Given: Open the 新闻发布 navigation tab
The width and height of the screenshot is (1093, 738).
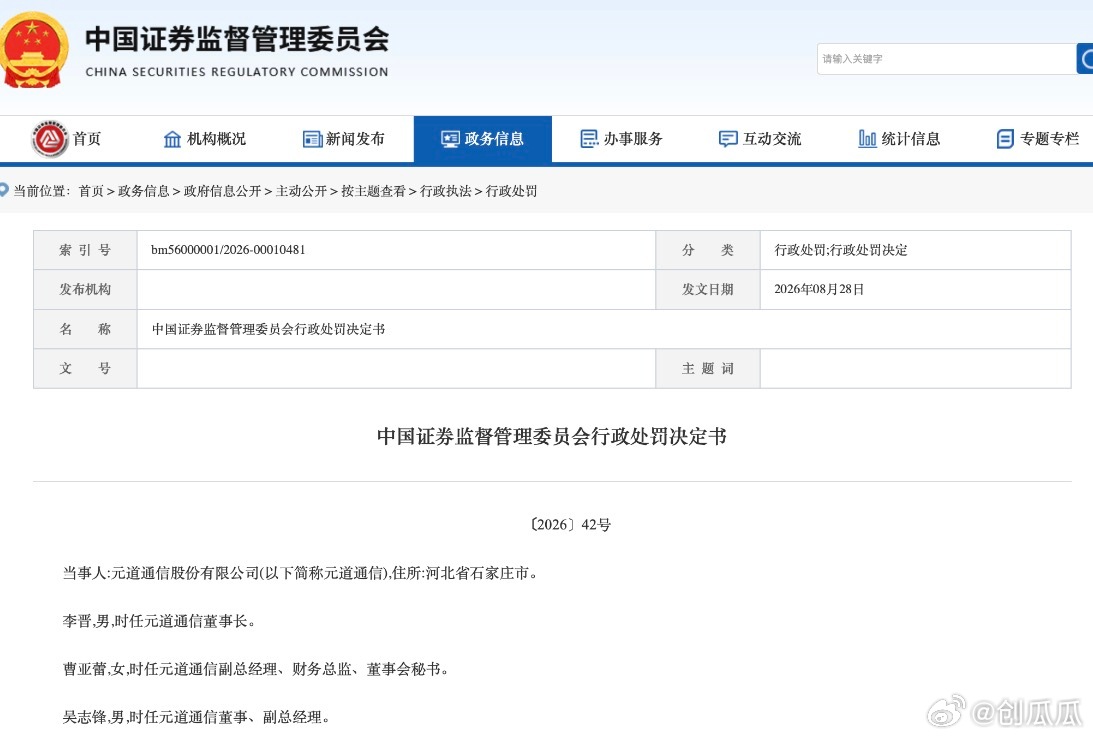Looking at the screenshot, I should click(x=344, y=139).
